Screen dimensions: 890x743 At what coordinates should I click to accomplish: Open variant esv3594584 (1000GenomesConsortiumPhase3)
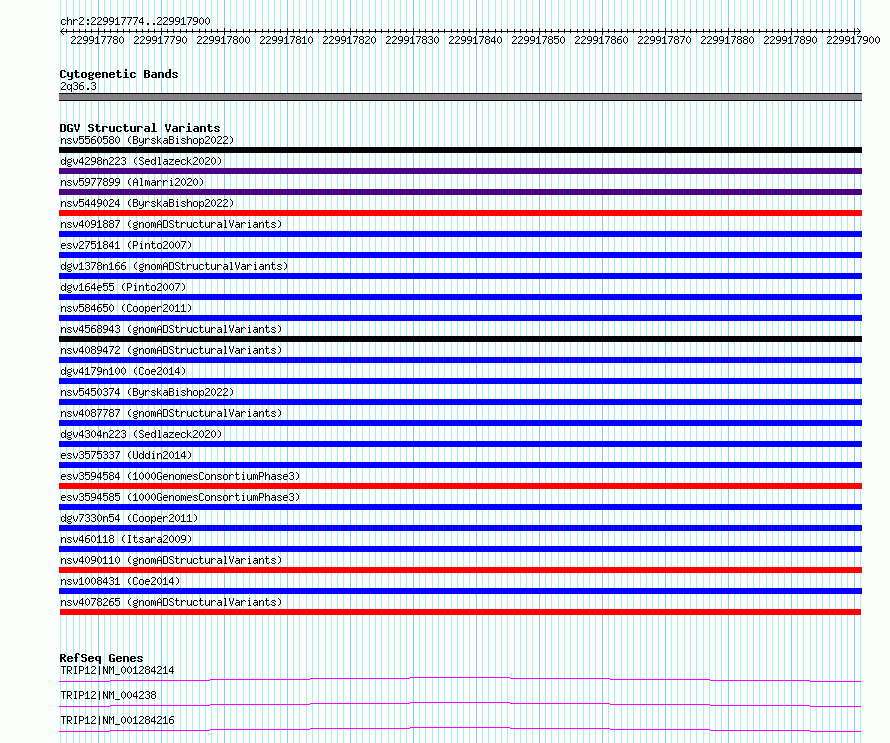coord(180,476)
